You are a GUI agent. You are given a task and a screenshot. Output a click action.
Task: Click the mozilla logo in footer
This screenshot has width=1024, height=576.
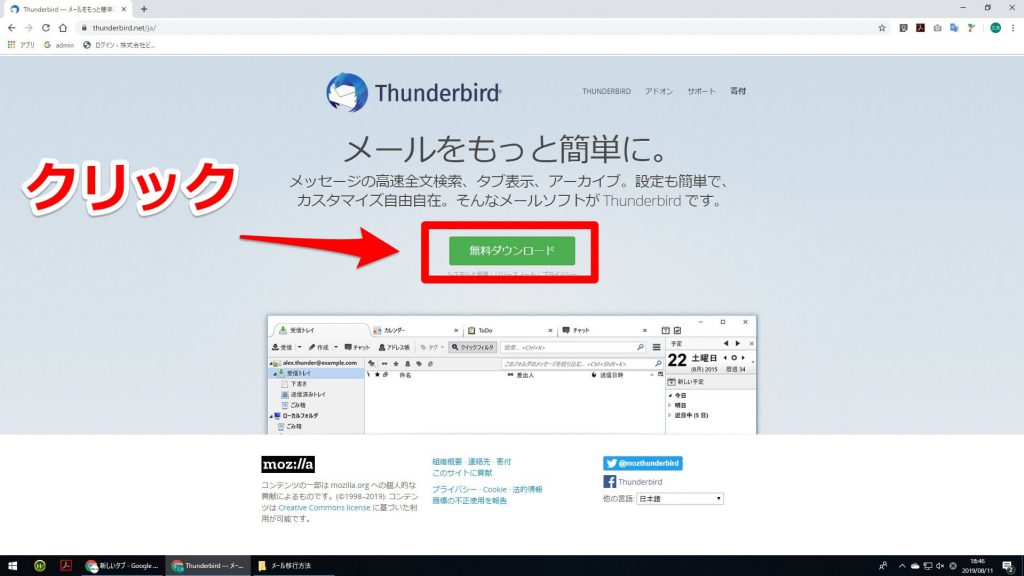288,464
